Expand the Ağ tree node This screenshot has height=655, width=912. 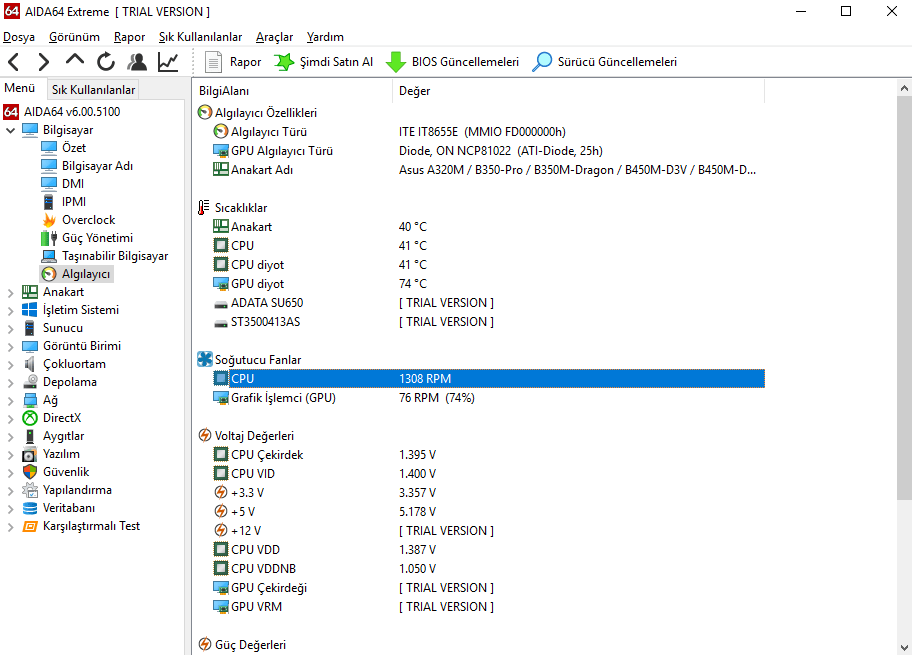[x=10, y=401]
